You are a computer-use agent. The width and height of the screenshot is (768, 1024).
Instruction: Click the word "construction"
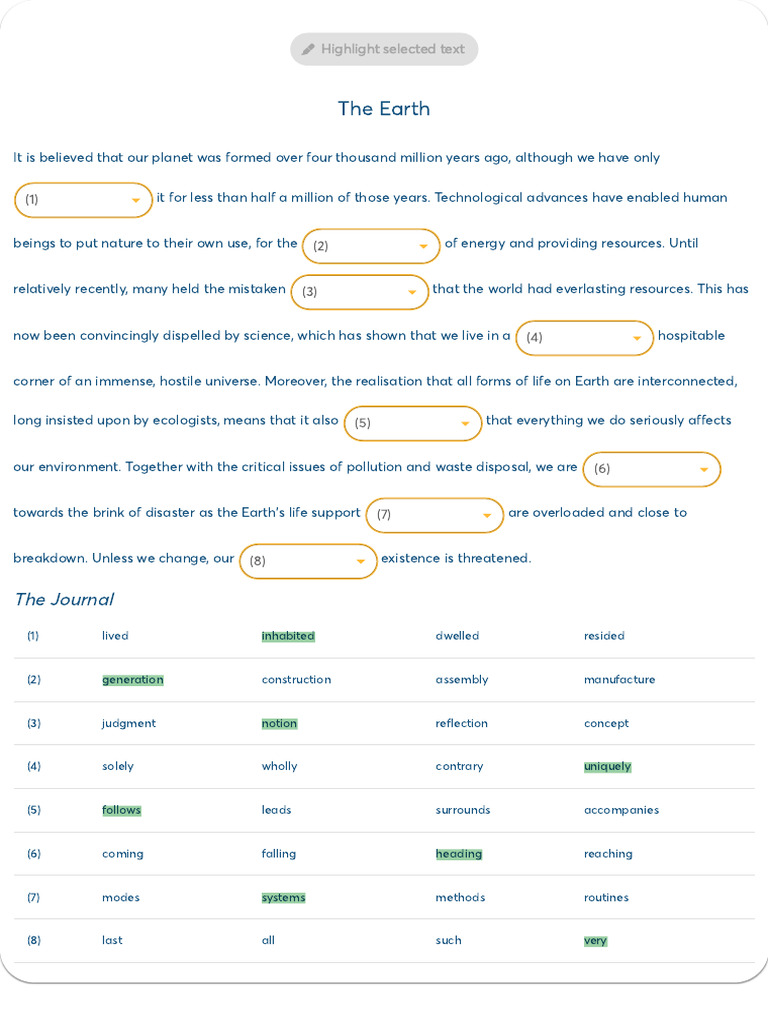296,679
